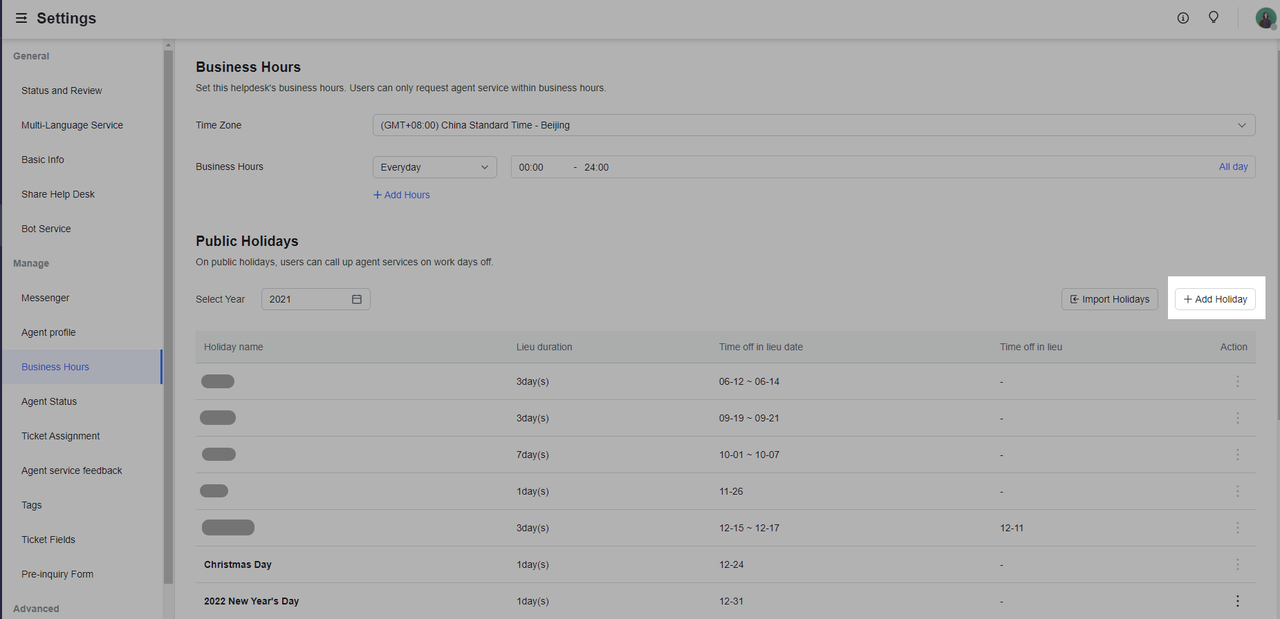The width and height of the screenshot is (1280, 619).
Task: Open action menu for 11-26 holiday row
Action: 1237,491
